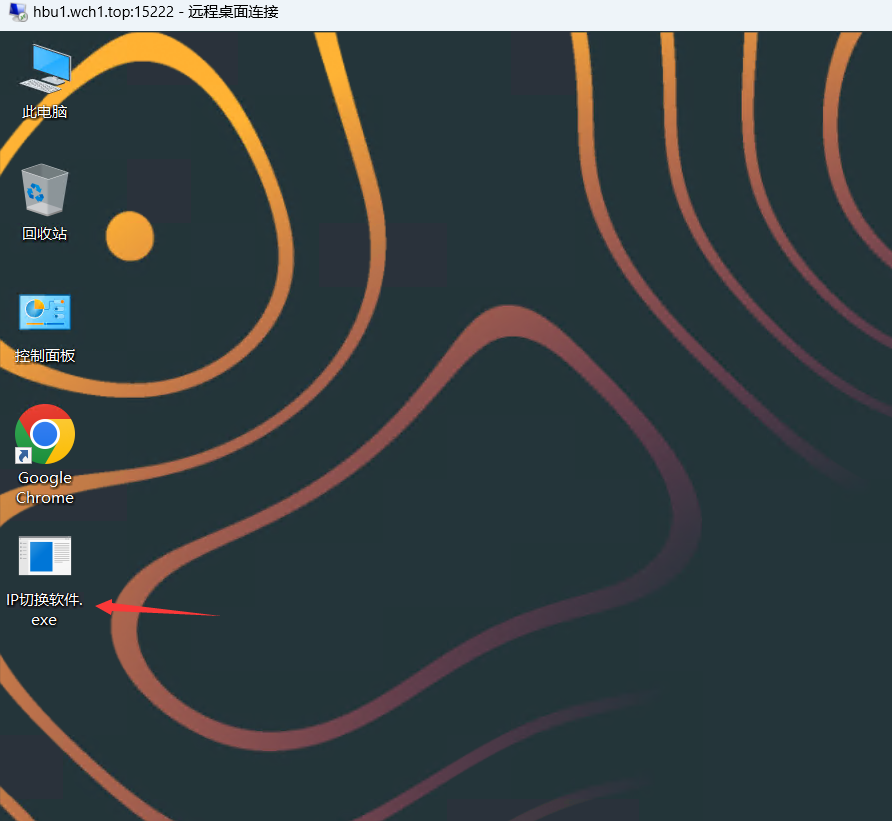Click the hbu1.wch1.top:15222 window title text
The height and width of the screenshot is (821, 892).
coord(106,13)
